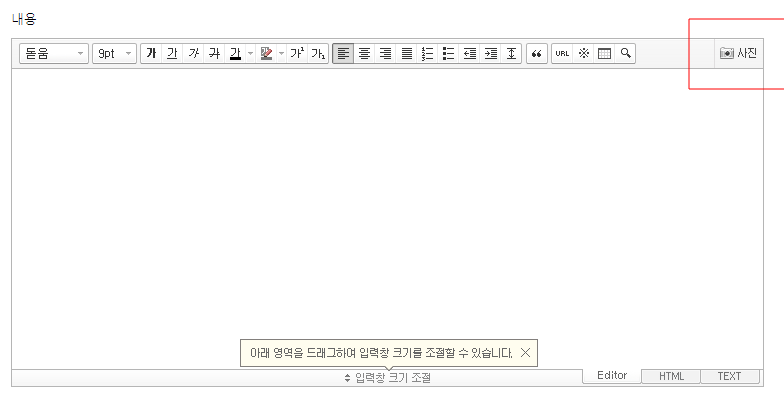784x399 pixels.
Task: Toggle underline text formatting
Action: (172, 54)
